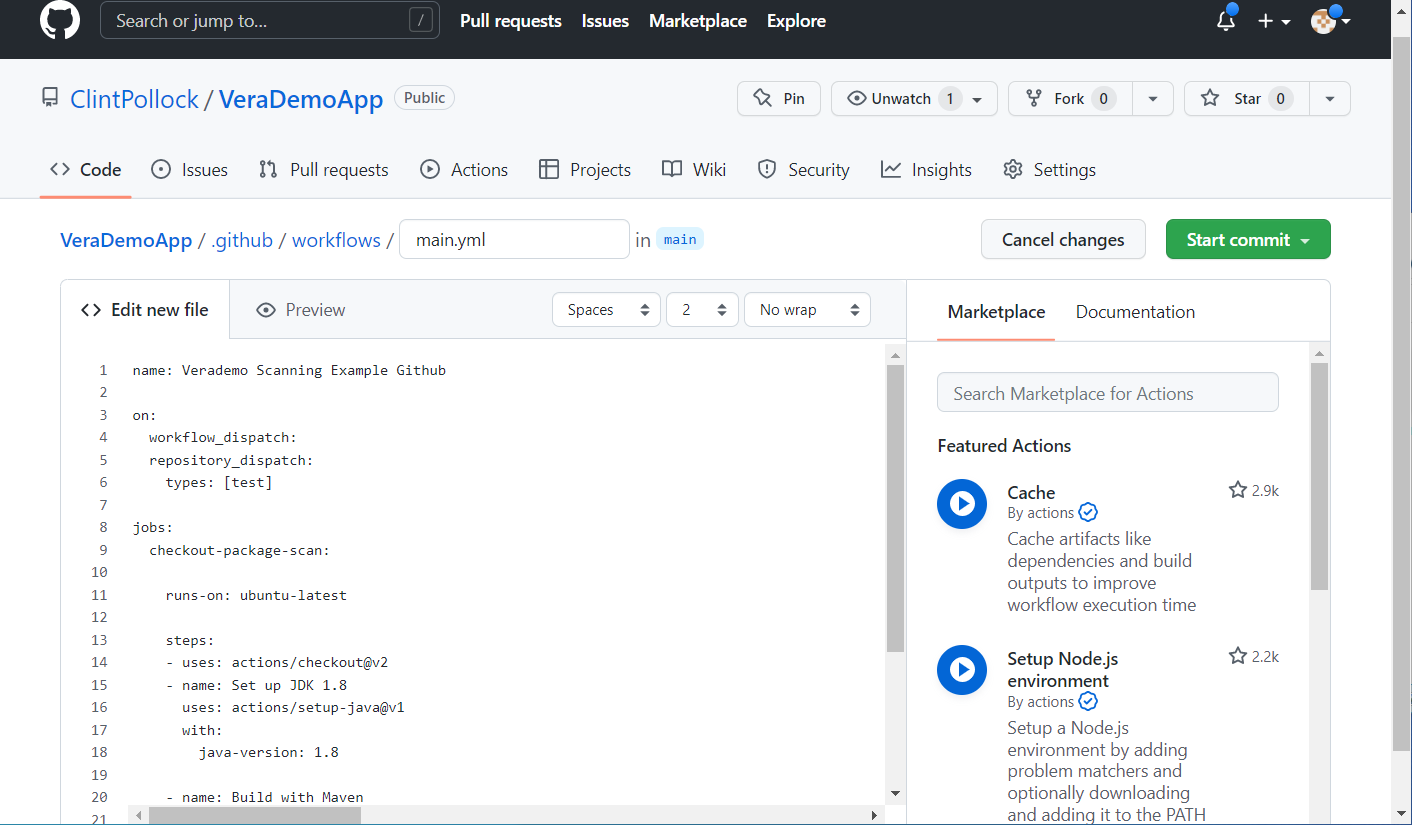
Task: Click Cancel changes
Action: pyautogui.click(x=1063, y=240)
